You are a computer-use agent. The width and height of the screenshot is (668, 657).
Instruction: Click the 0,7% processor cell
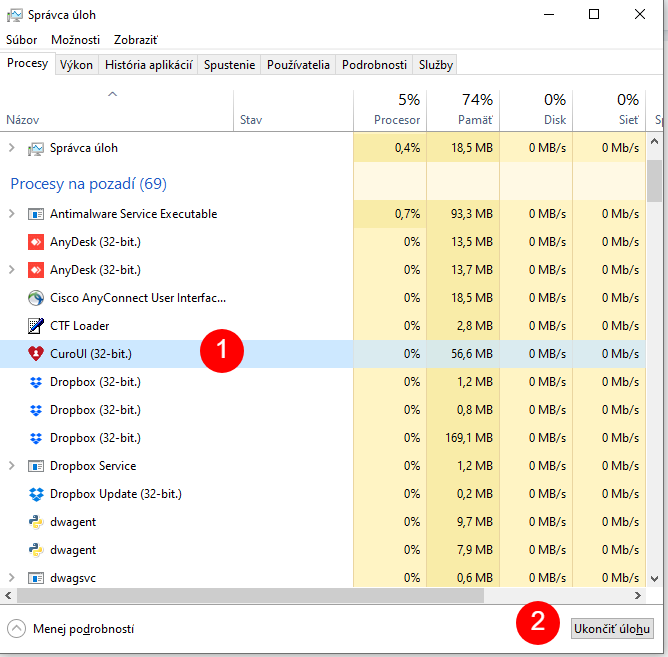click(390, 214)
